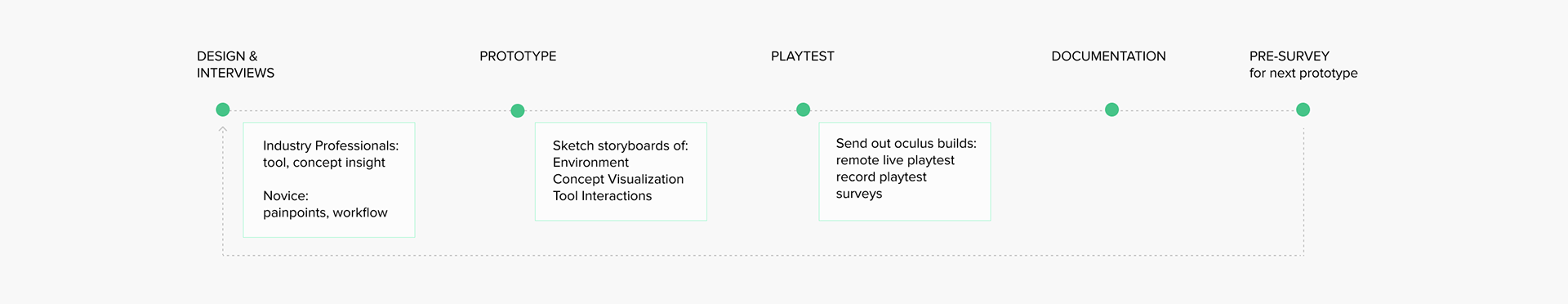Select the DOCUMENTATION heading
Screen dimensions: 1568x304
click(1108, 56)
